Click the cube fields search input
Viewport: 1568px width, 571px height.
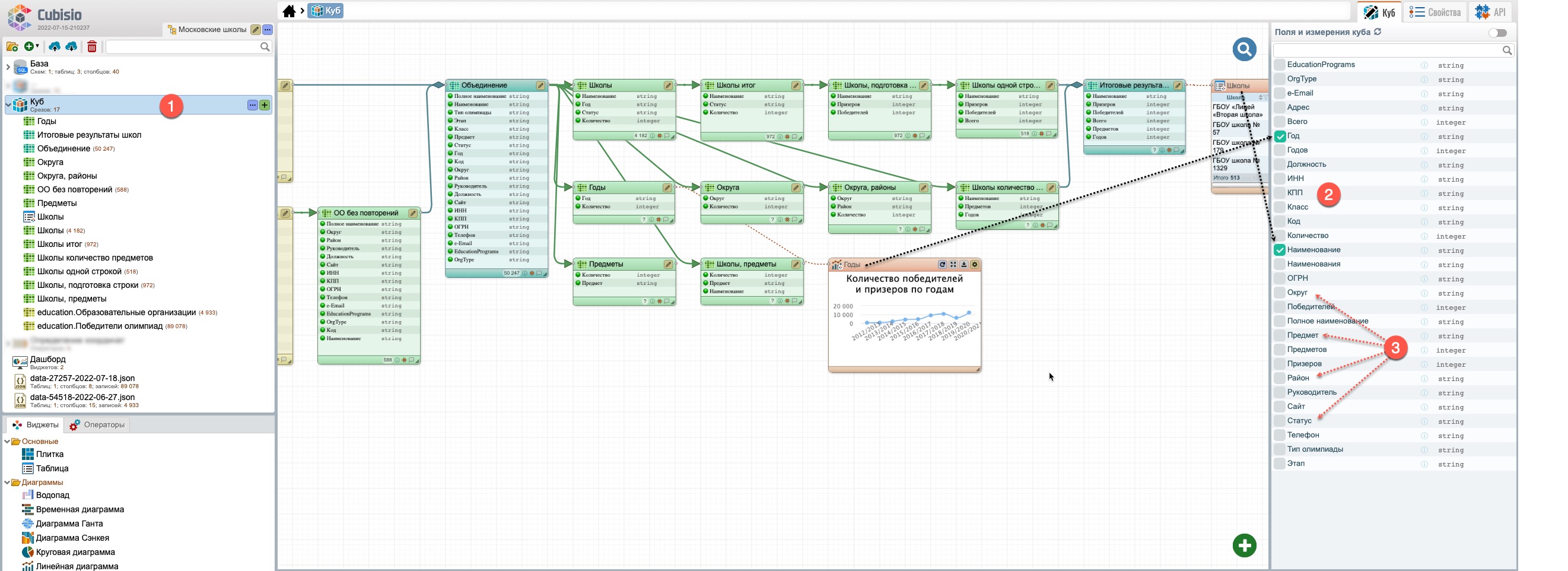coord(1386,50)
